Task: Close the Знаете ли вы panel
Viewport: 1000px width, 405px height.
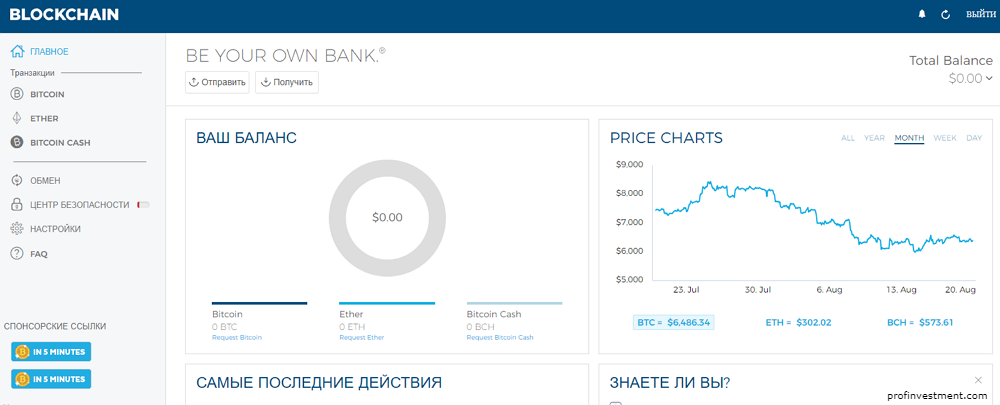Action: coord(978,380)
